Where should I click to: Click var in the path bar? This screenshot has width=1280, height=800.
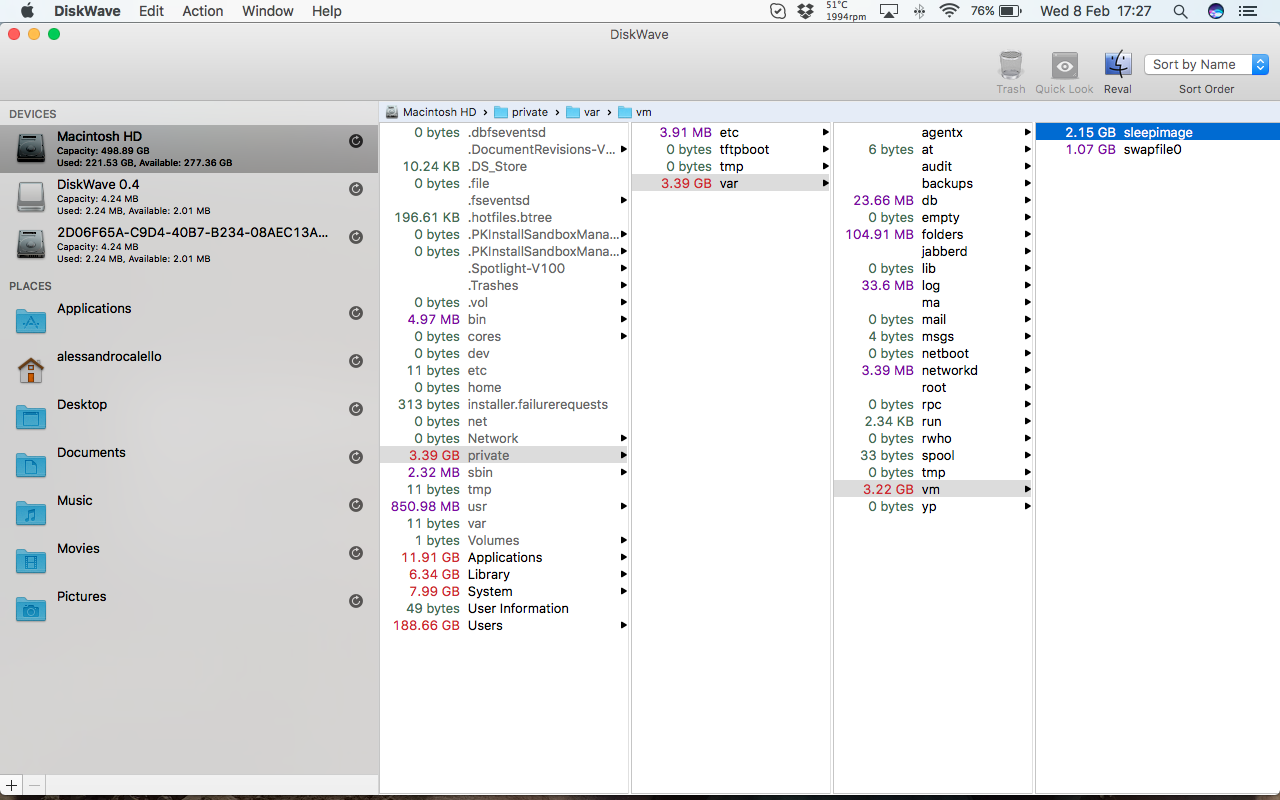[583, 112]
